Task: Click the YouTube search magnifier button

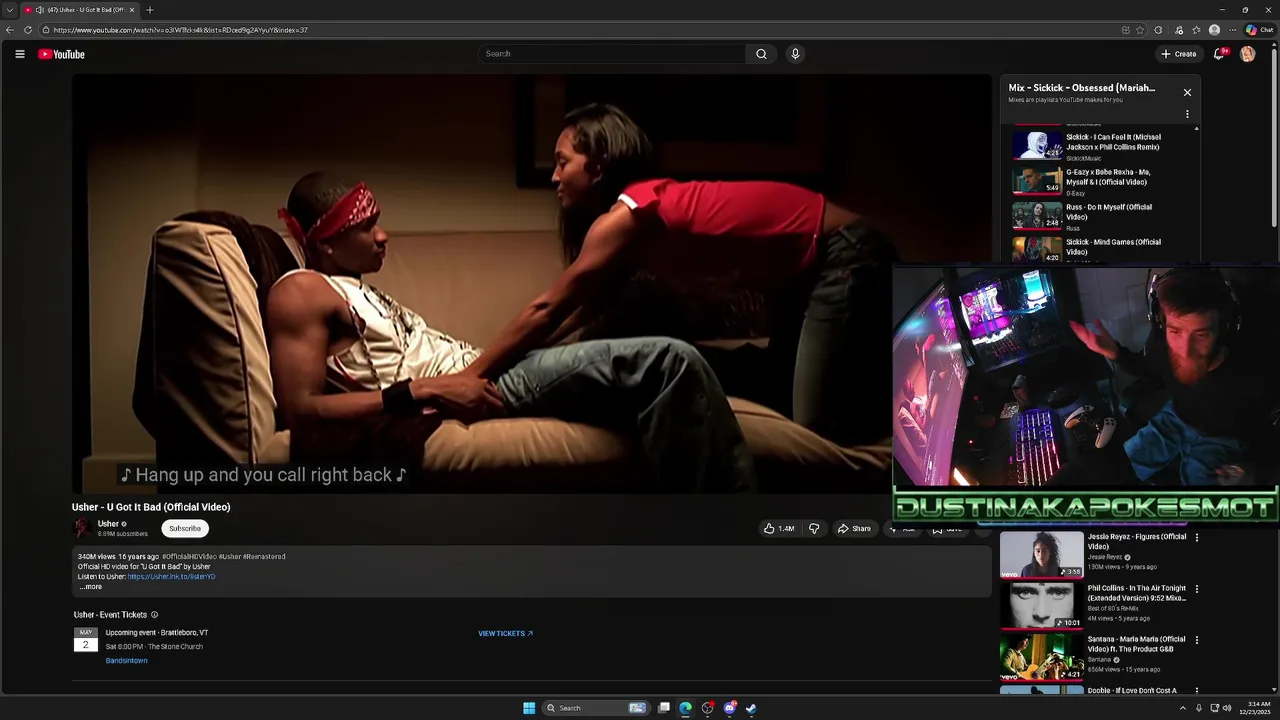Action: pos(761,54)
